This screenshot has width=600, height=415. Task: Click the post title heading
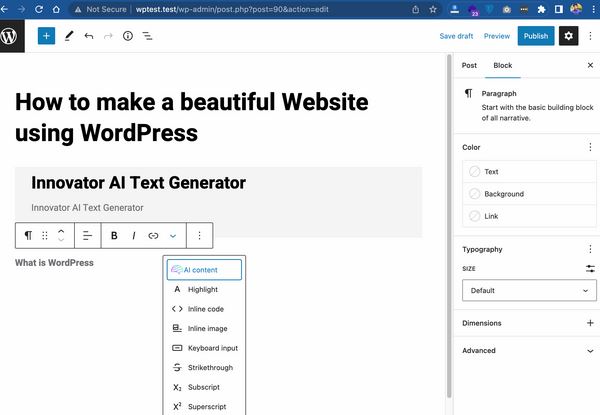pos(192,117)
